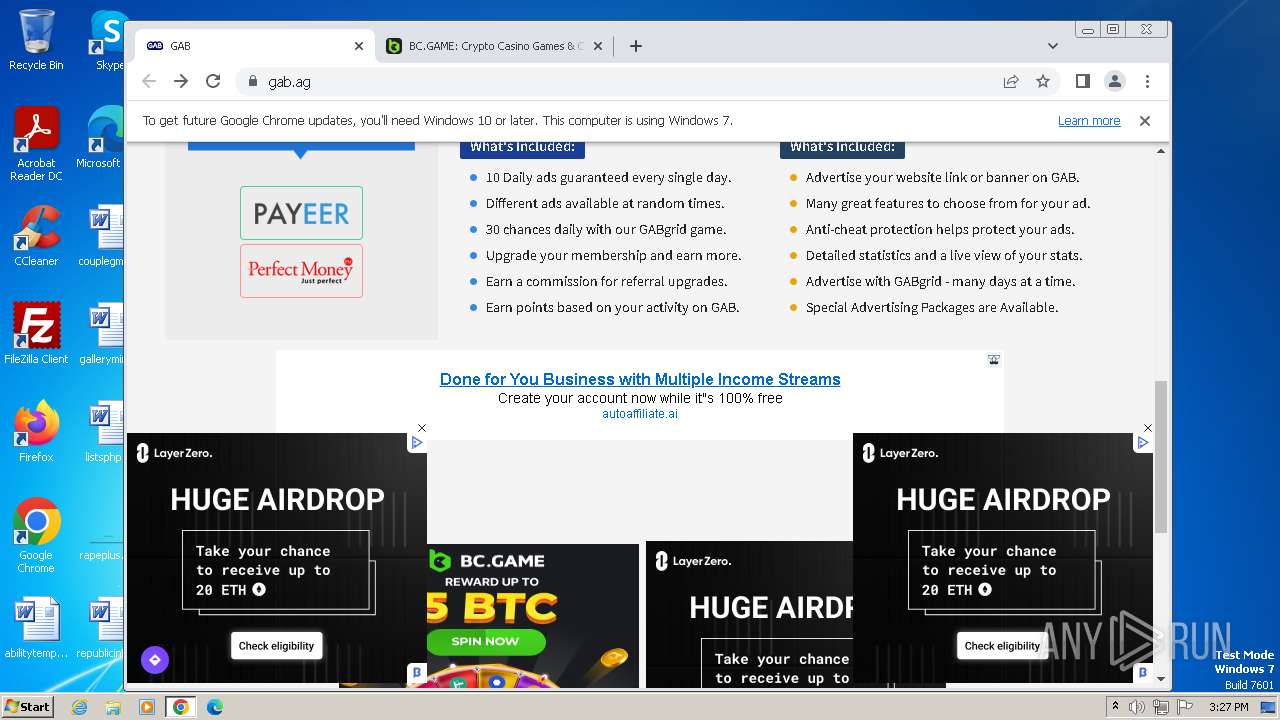This screenshot has width=1280, height=720.
Task: Click the SPIN NOW button
Action: [485, 641]
